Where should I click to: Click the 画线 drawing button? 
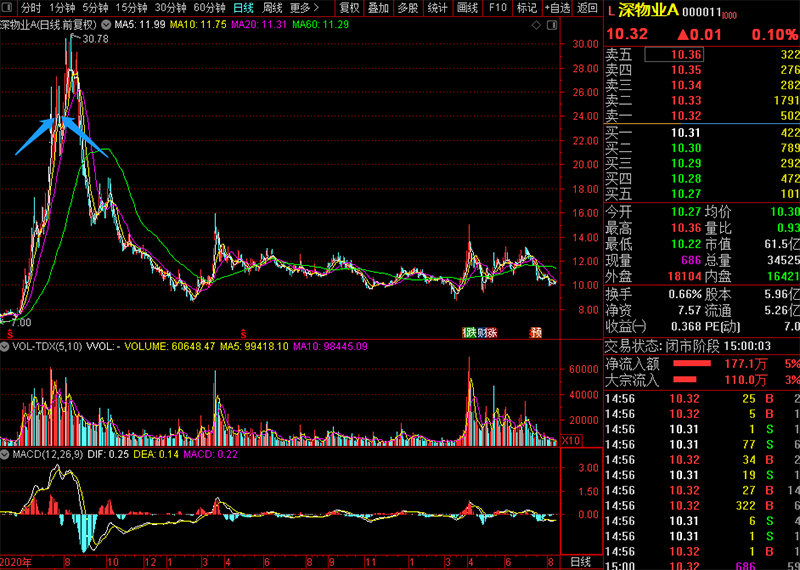coord(467,8)
